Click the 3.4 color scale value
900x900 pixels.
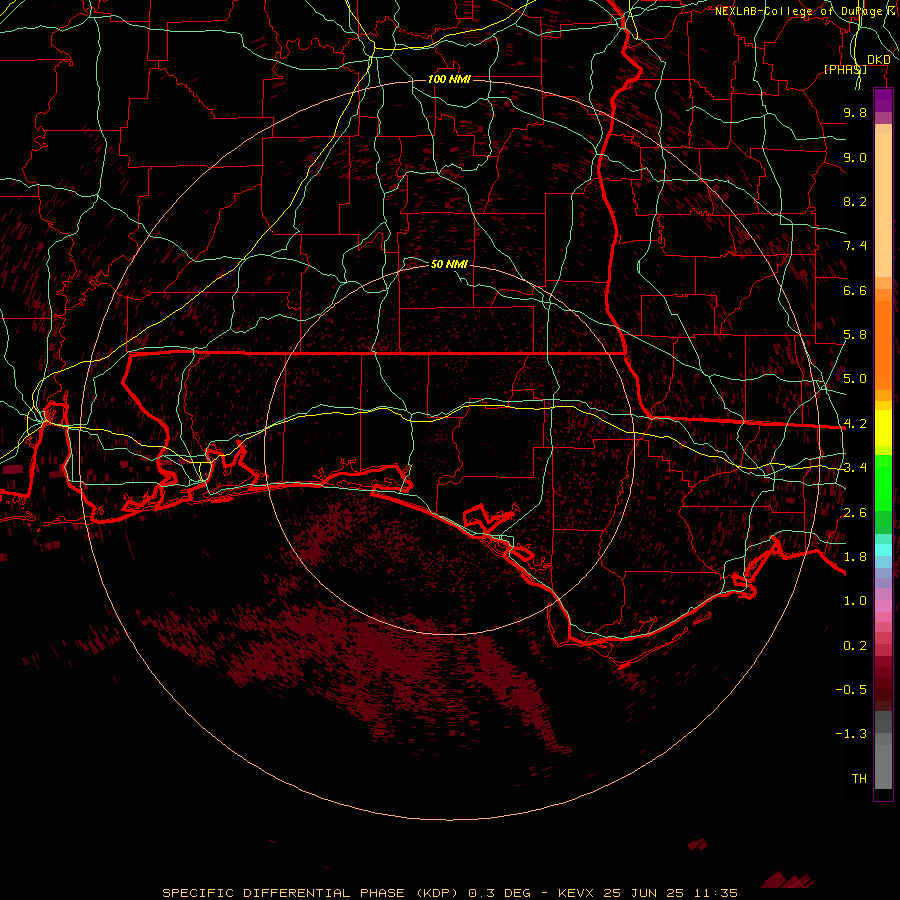pos(855,468)
